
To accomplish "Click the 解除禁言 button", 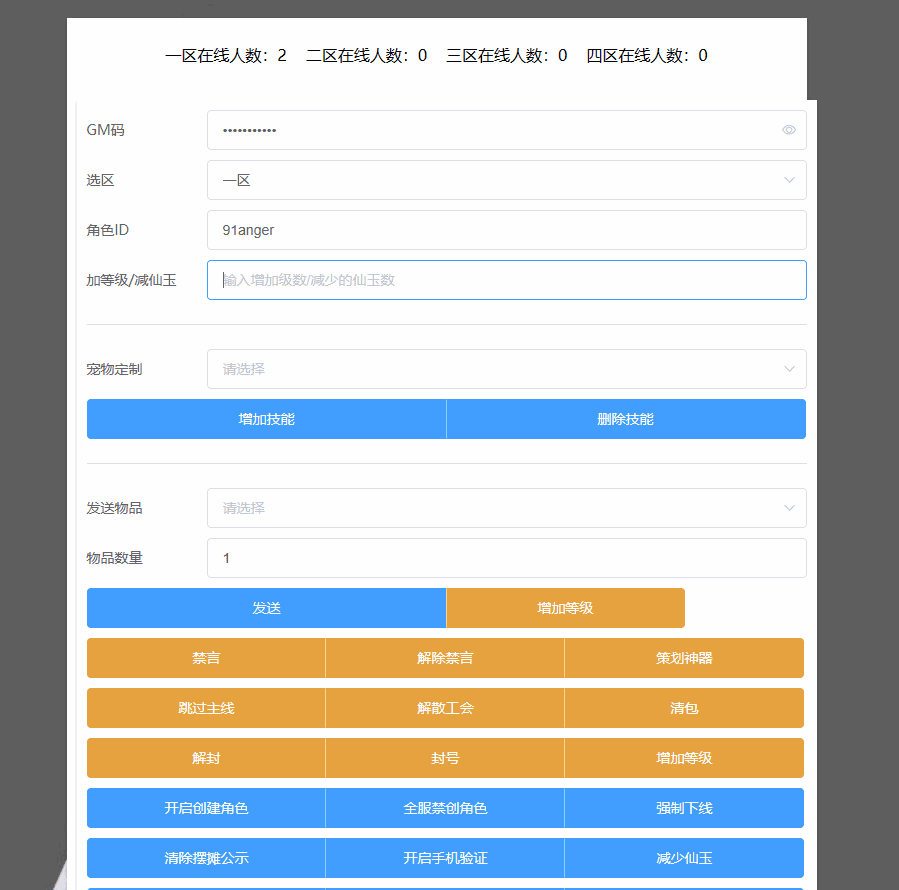I will (x=445, y=658).
